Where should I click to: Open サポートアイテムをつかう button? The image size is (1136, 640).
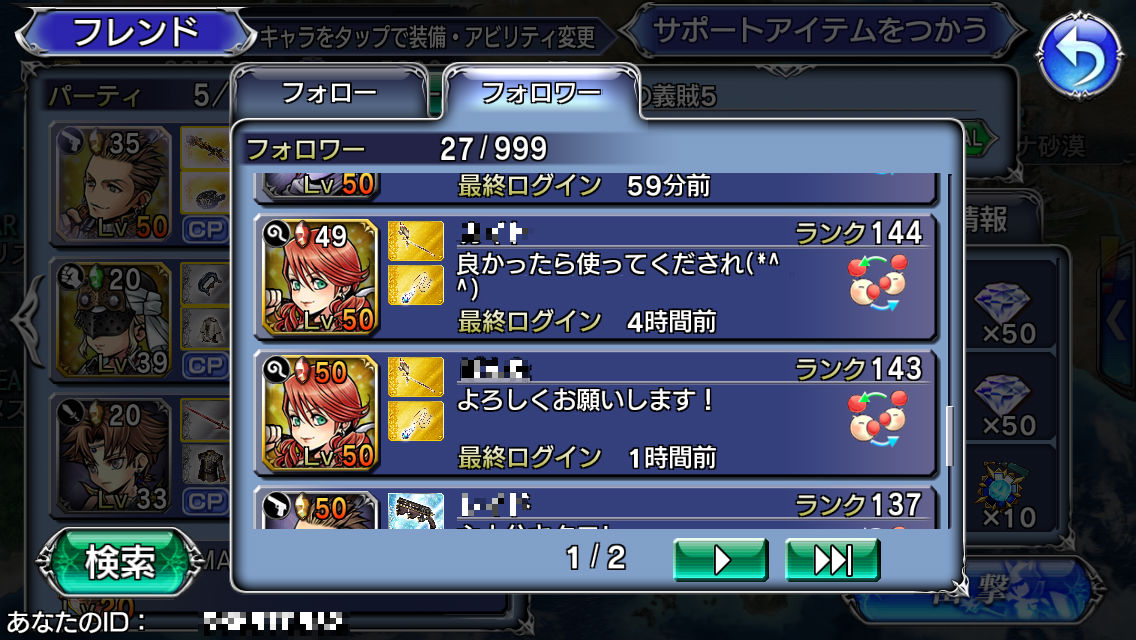(x=821, y=31)
